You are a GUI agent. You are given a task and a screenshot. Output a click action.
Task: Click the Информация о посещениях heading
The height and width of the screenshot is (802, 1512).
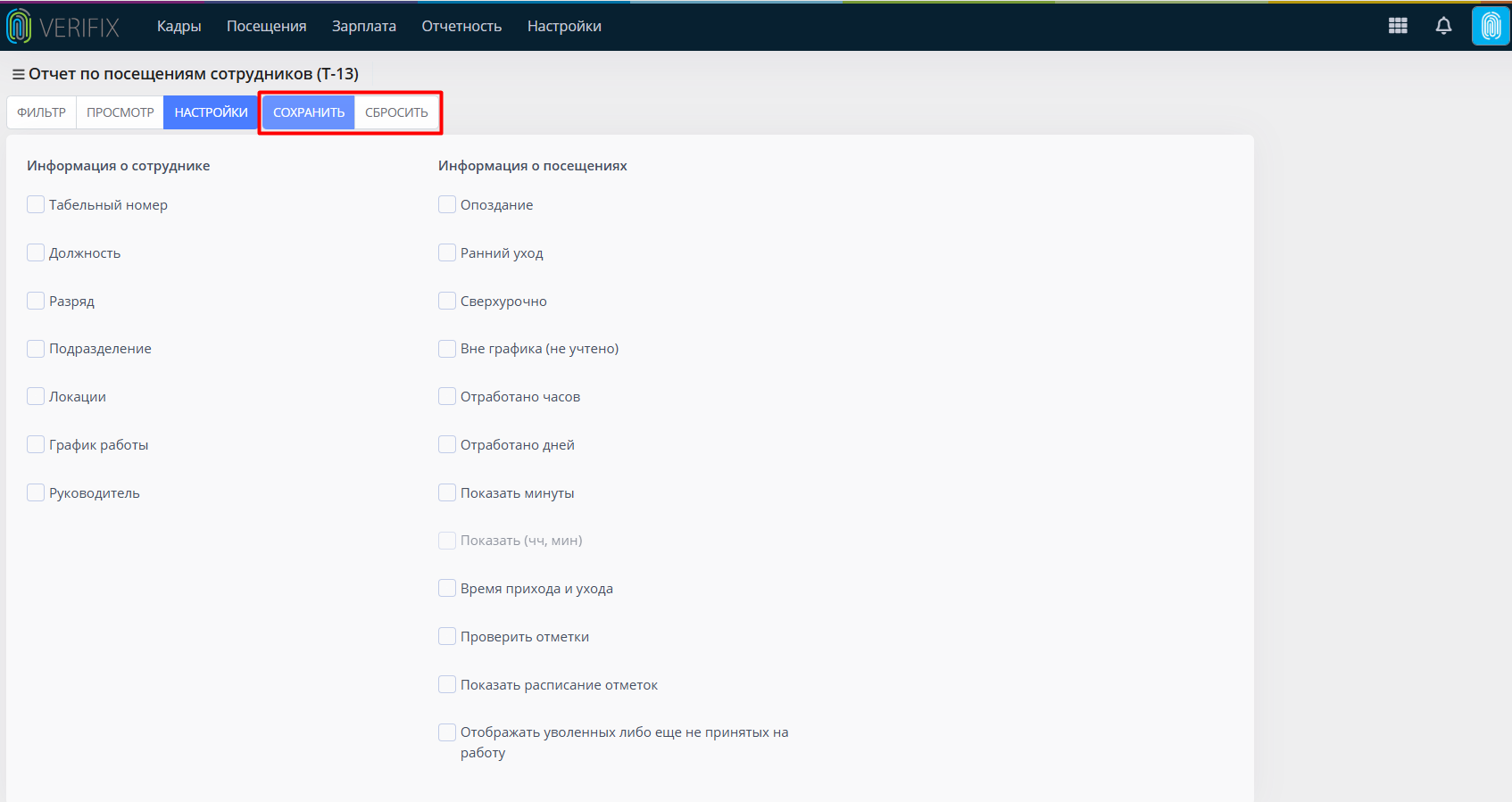tap(533, 166)
